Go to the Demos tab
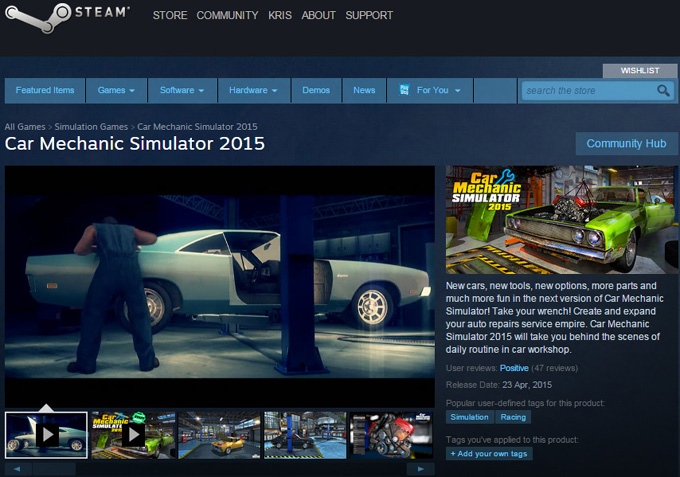Screen dimensions: 680x477 point(316,90)
